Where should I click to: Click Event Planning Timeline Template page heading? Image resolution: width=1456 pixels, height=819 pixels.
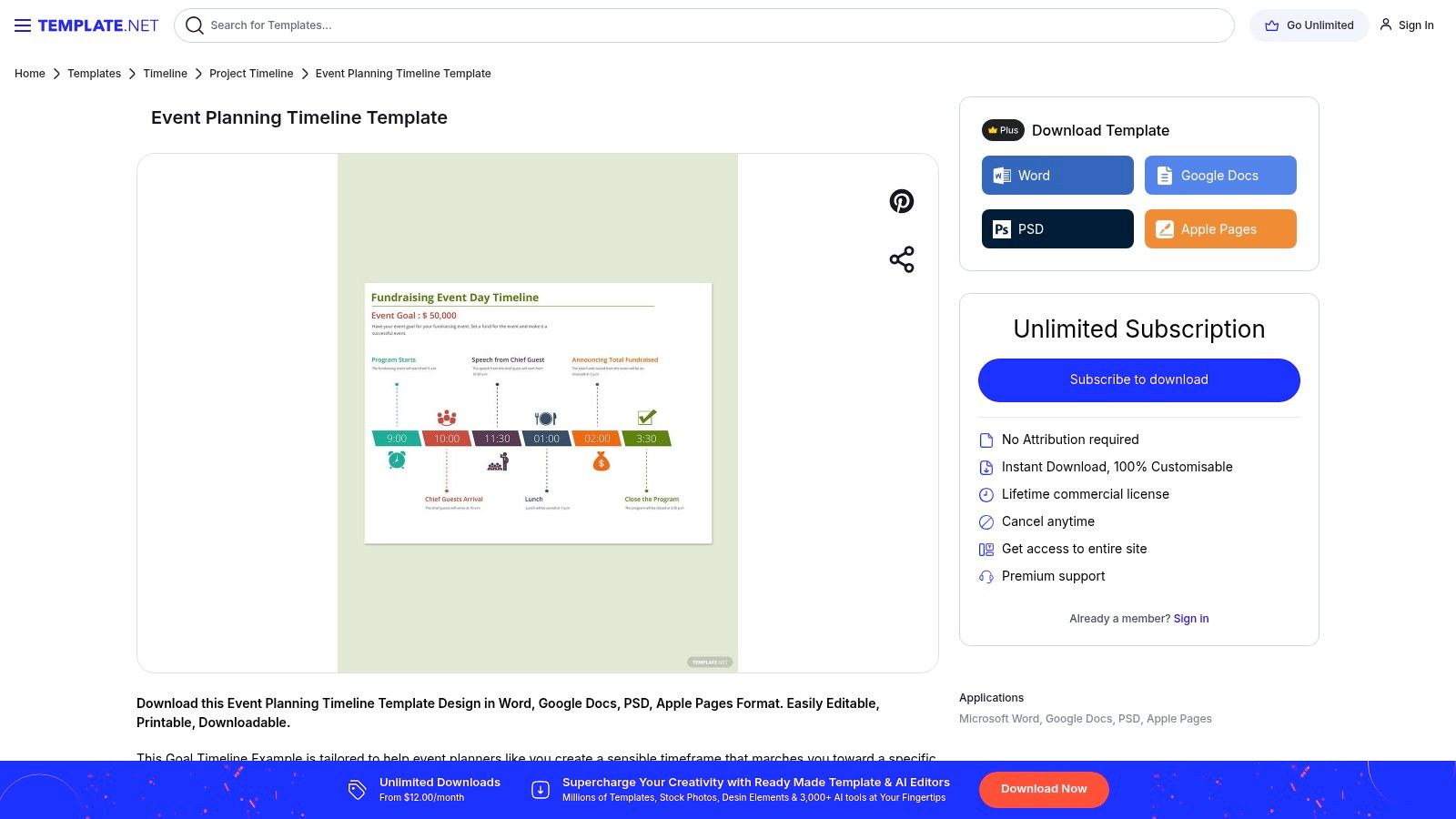click(299, 117)
